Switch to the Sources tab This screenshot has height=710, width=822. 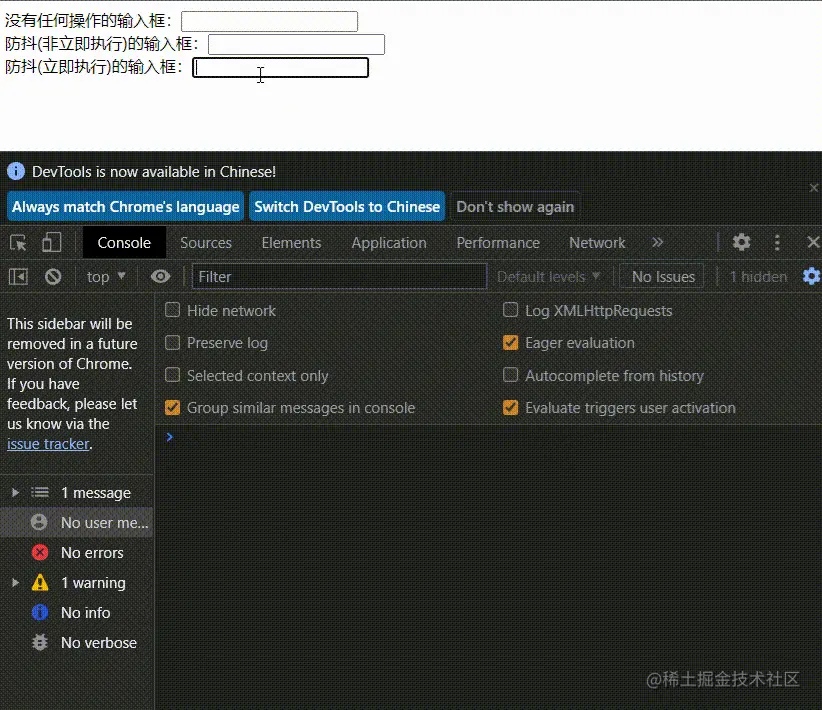pyautogui.click(x=206, y=243)
